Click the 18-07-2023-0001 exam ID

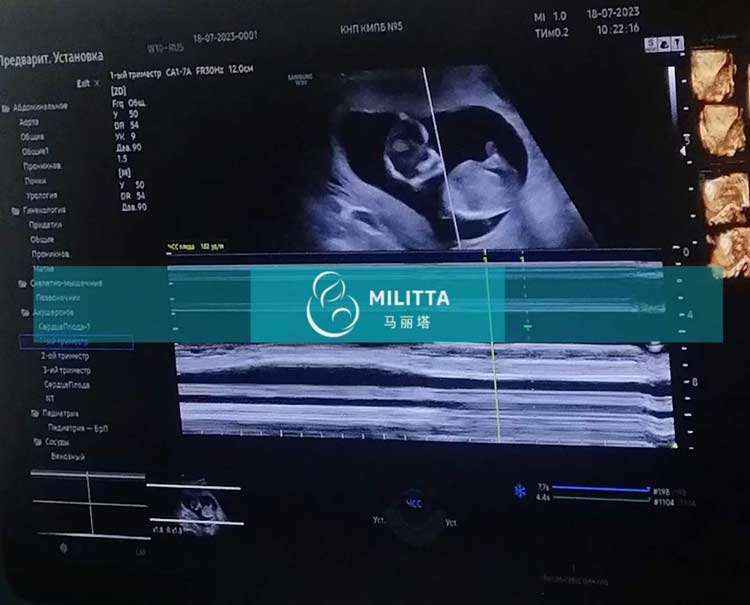(x=225, y=37)
